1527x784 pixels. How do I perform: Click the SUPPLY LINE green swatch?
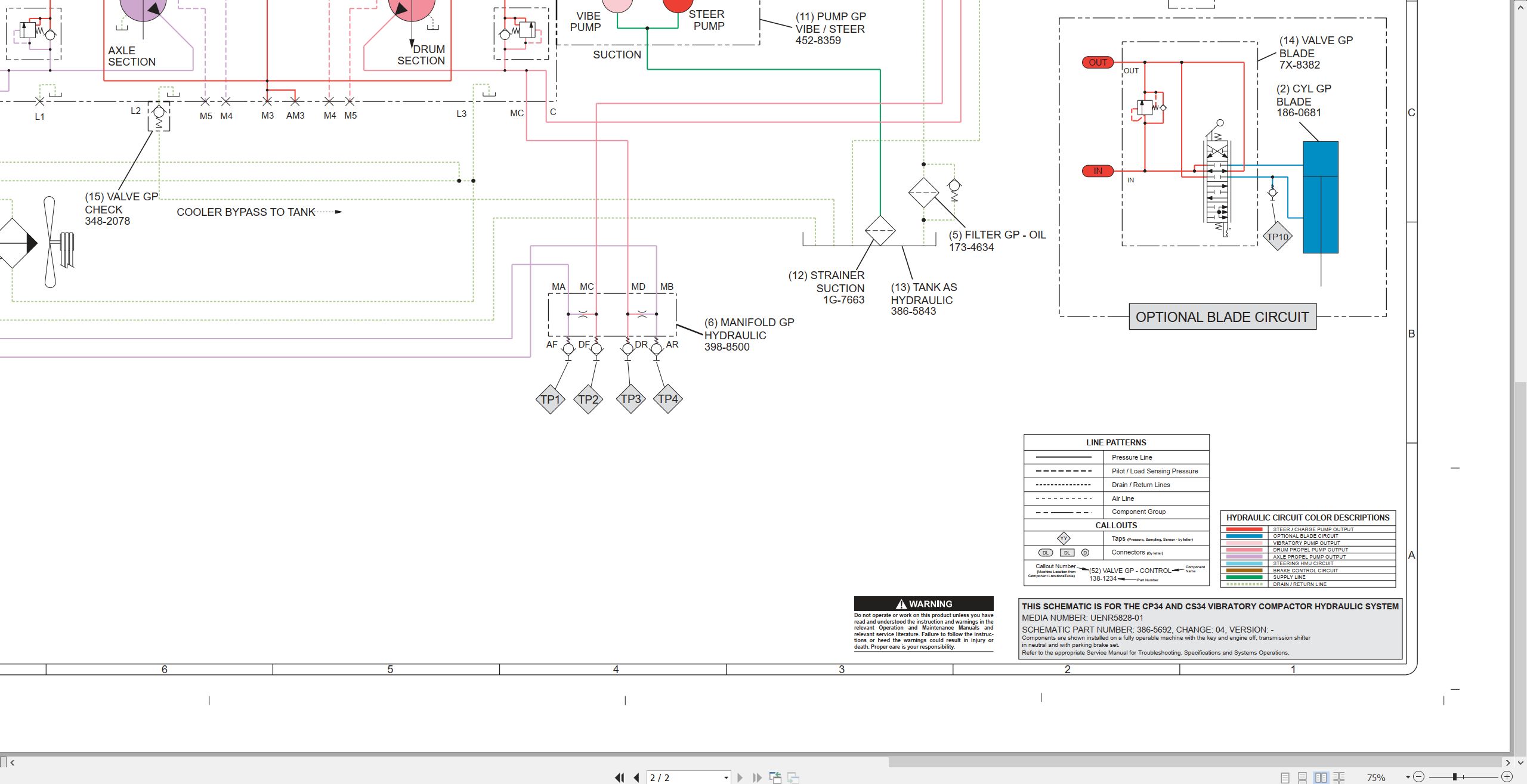(x=1244, y=577)
